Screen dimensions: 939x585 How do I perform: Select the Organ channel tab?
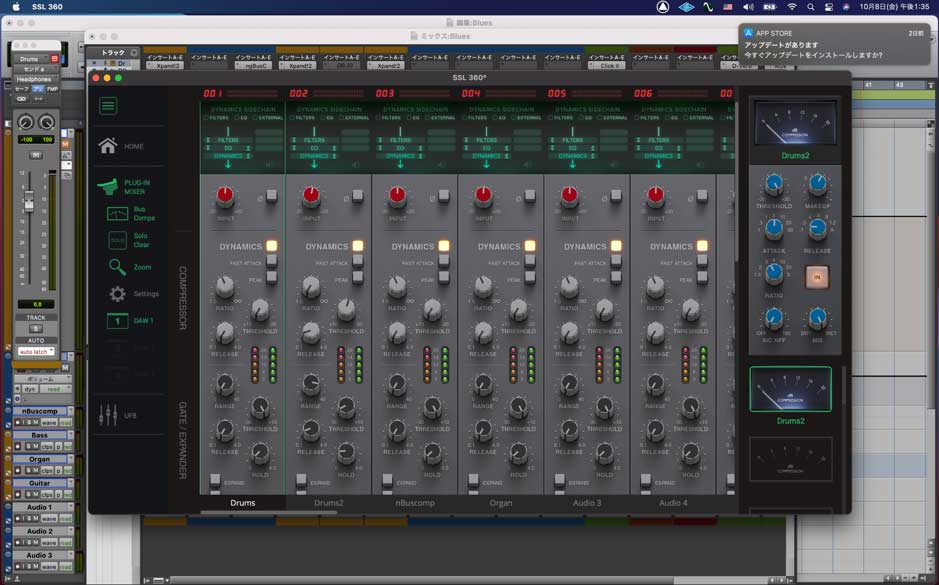[x=501, y=503]
